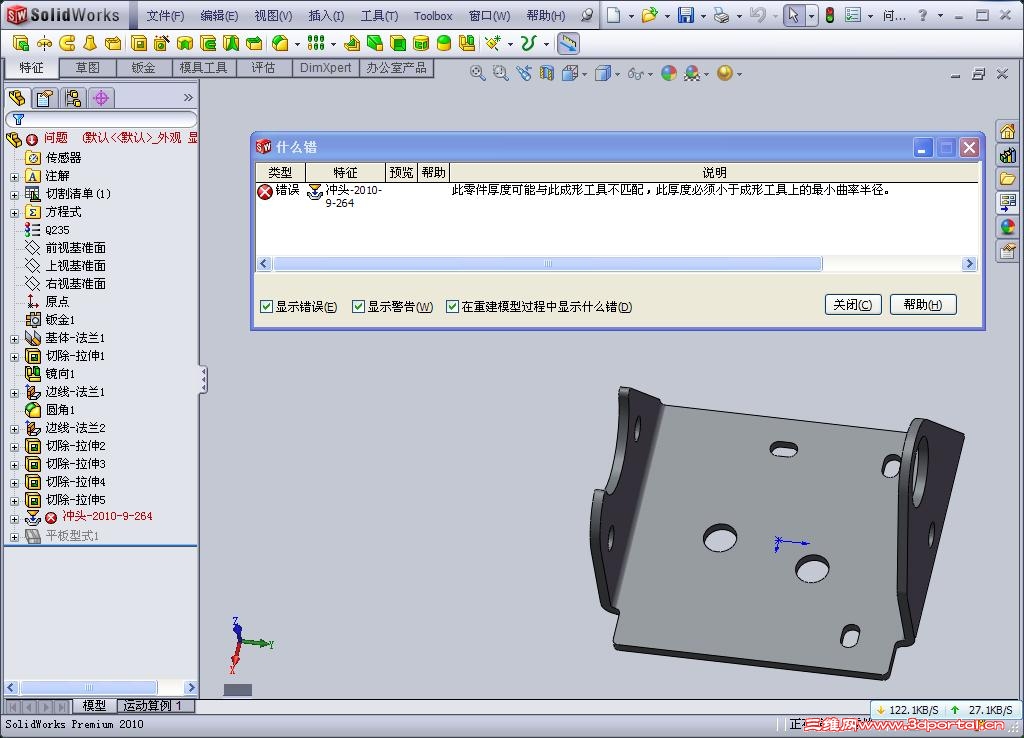Click the Save icon in title toolbar
Viewport: 1024px width, 738px height.
coord(686,15)
